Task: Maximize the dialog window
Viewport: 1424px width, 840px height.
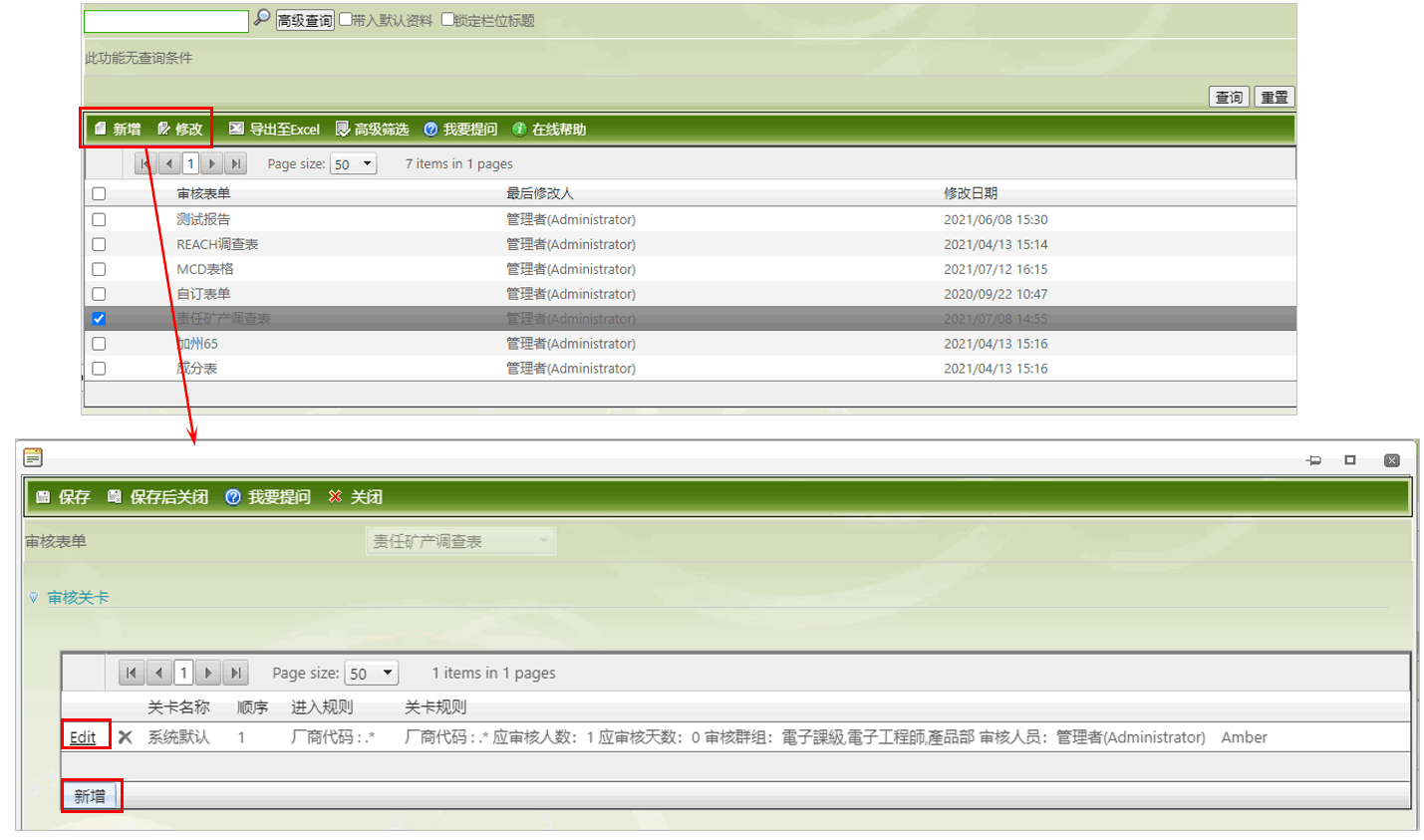Action: (1350, 460)
